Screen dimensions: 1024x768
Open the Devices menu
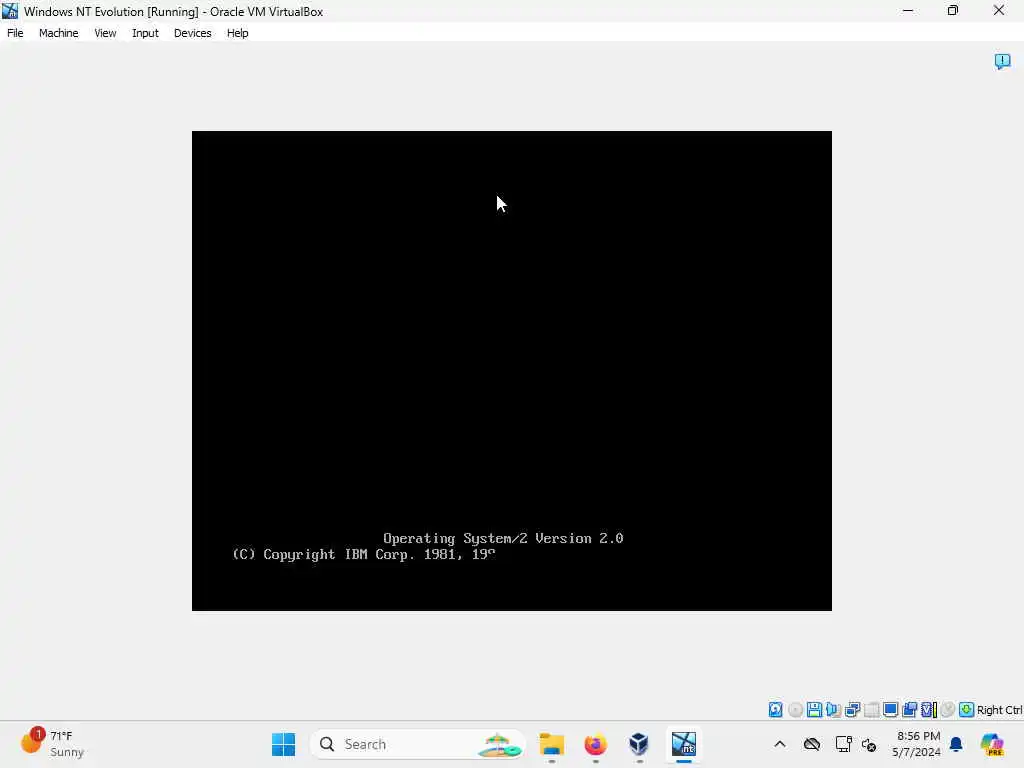coord(193,33)
